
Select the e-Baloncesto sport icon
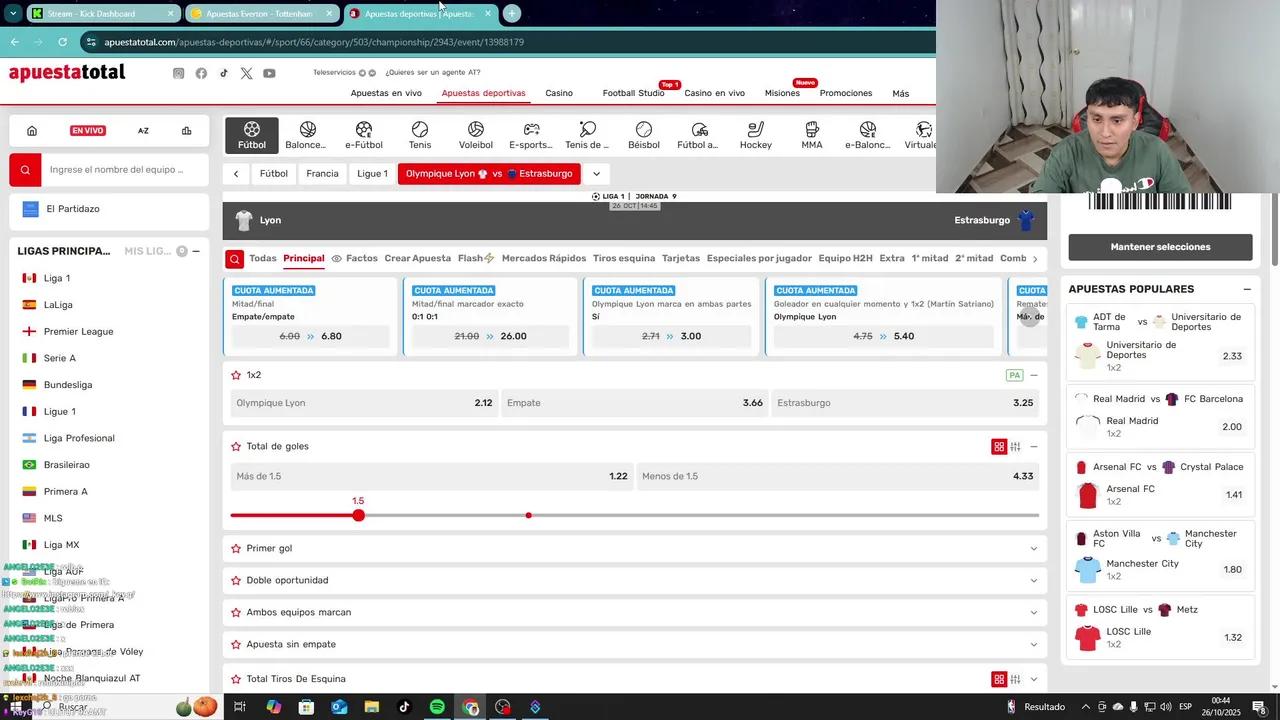(868, 136)
